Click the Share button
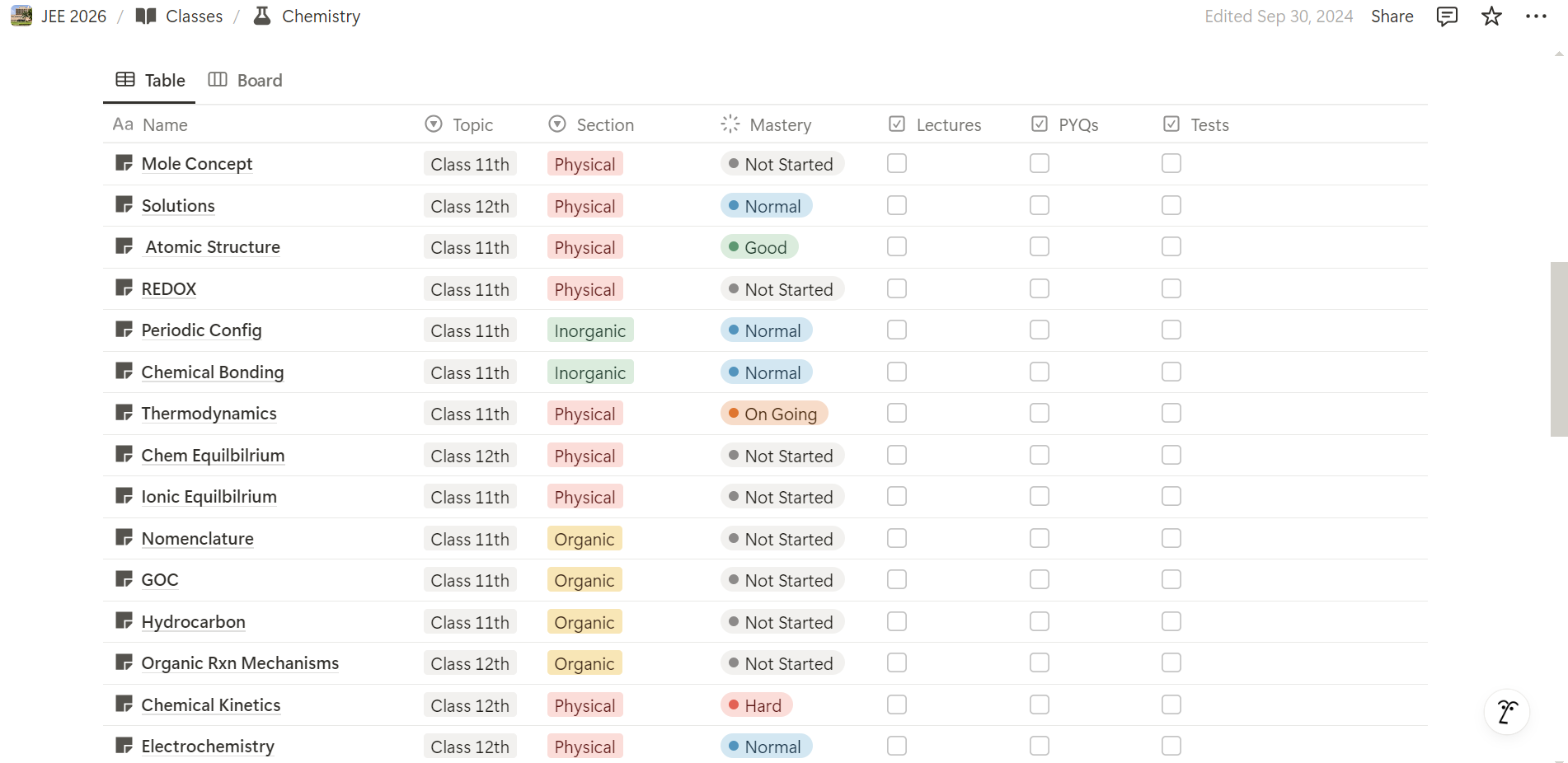 1392,16
